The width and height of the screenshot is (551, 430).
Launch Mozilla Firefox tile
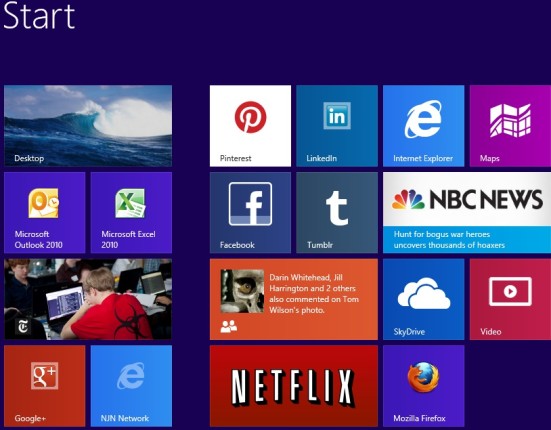[423, 386]
